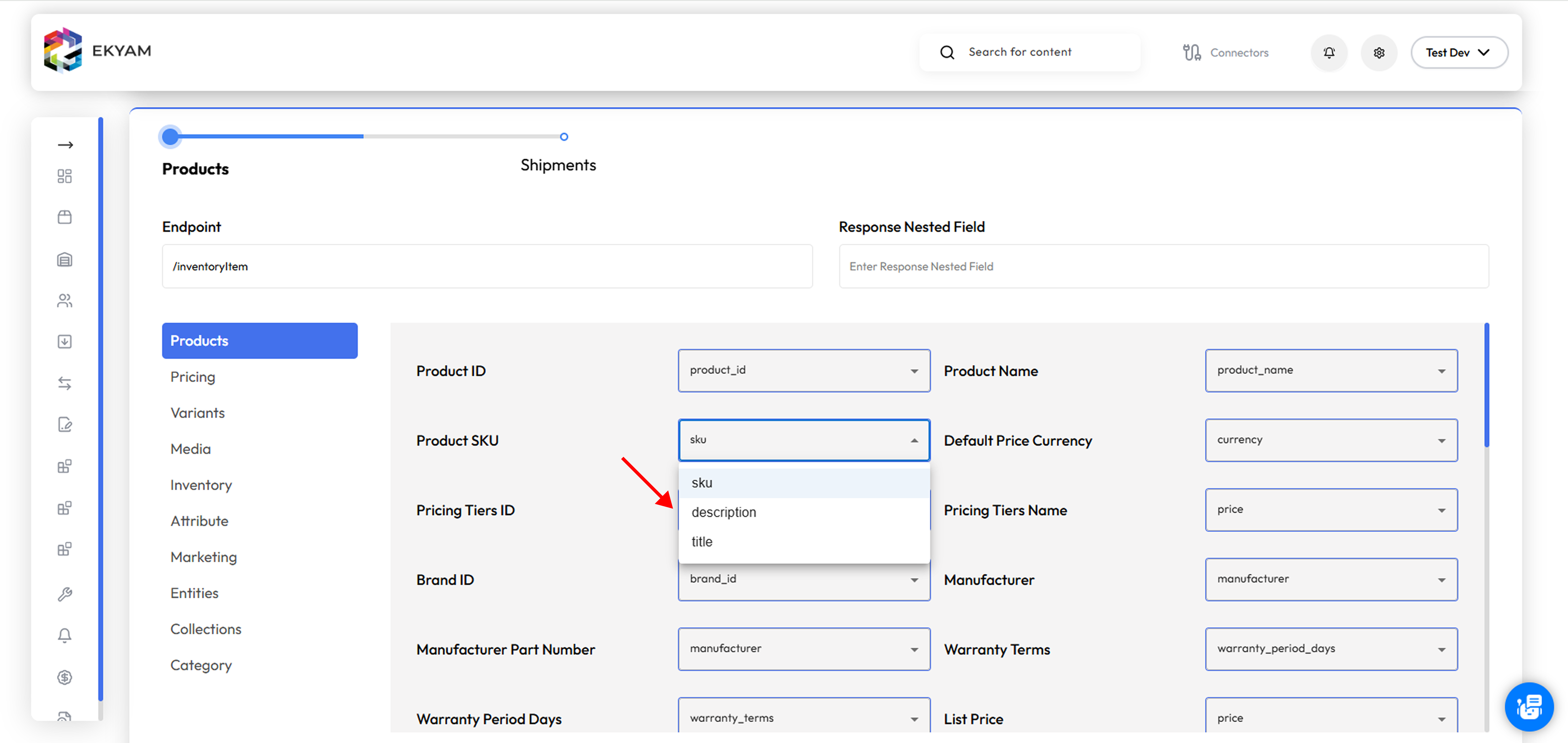Click the Connectors icon in header
Image resolution: width=1568 pixels, height=743 pixels.
1192,52
